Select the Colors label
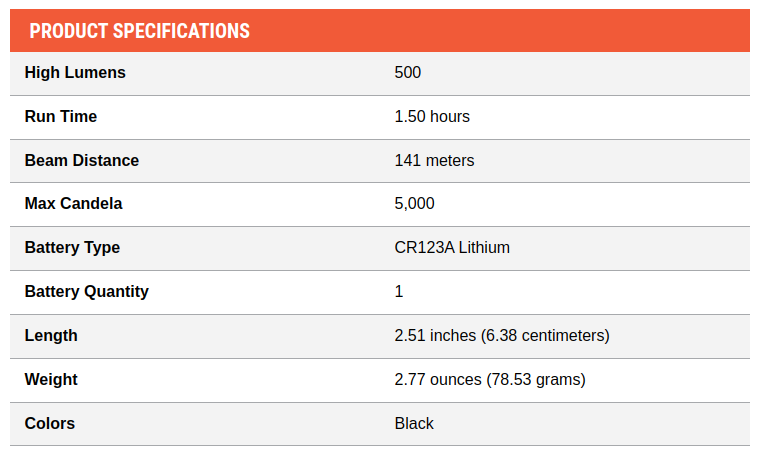The image size is (757, 452). 50,424
